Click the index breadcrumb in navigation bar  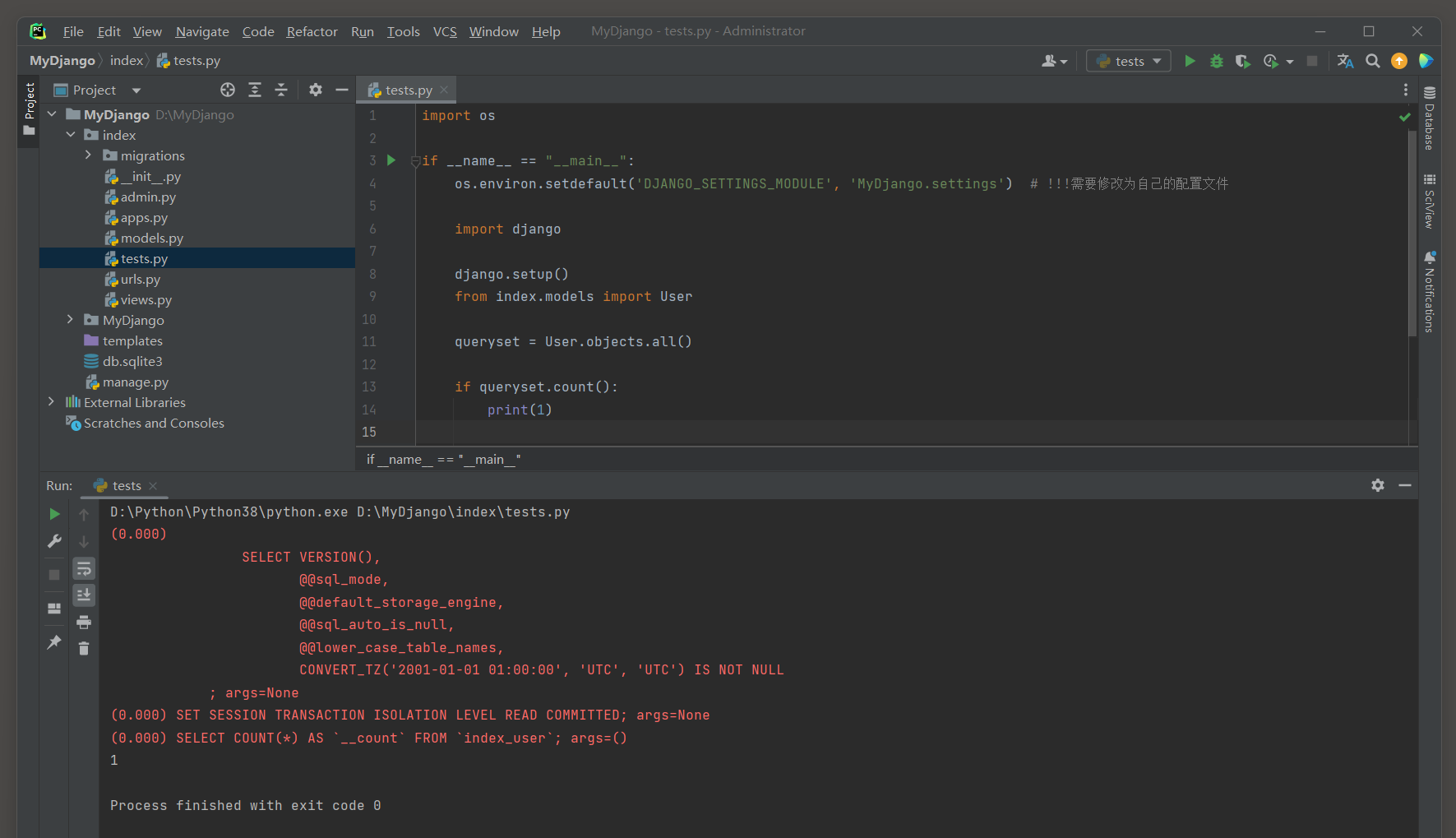click(x=127, y=61)
